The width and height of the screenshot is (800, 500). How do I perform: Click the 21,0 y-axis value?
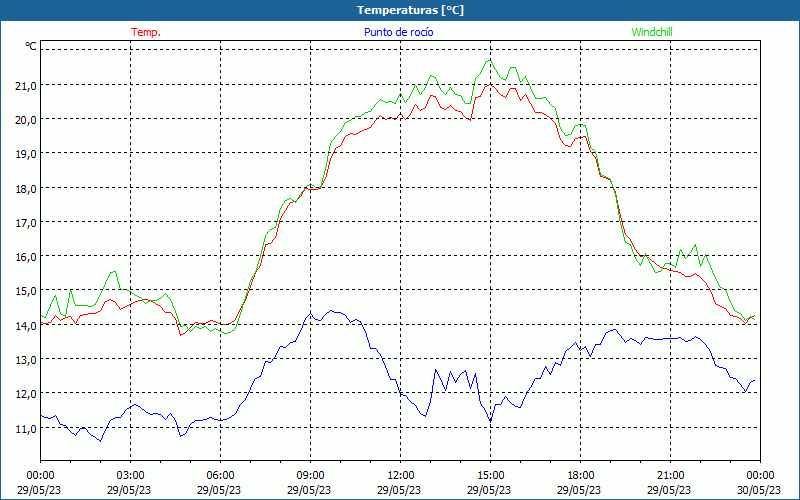point(26,86)
